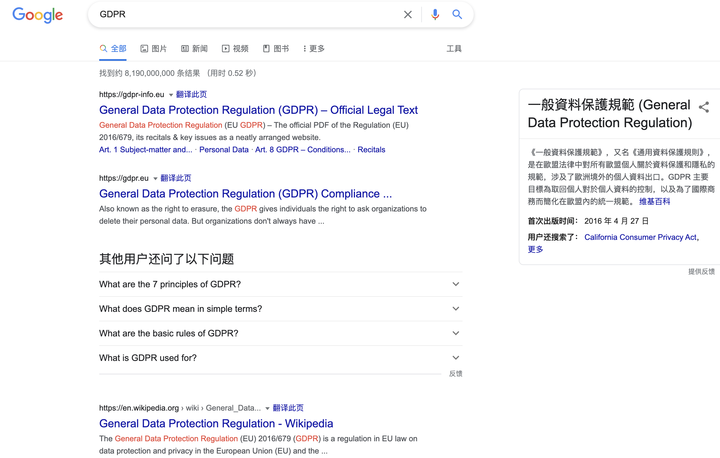The width and height of the screenshot is (720, 458).
Task: Open the GDPR Official Legal Text result
Action: 259,110
